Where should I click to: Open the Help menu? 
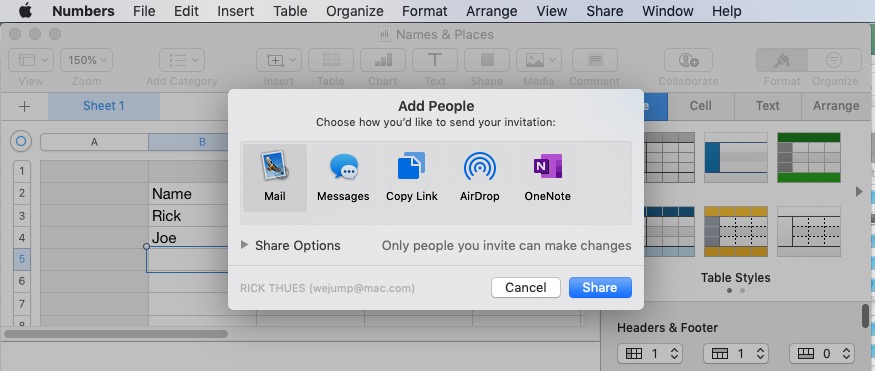point(727,11)
